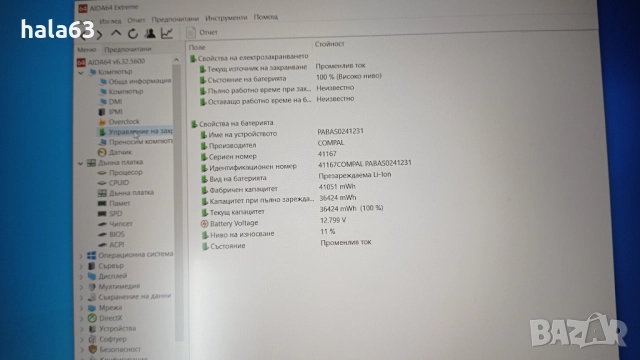Select Преносим компютър tree item

click(x=136, y=142)
